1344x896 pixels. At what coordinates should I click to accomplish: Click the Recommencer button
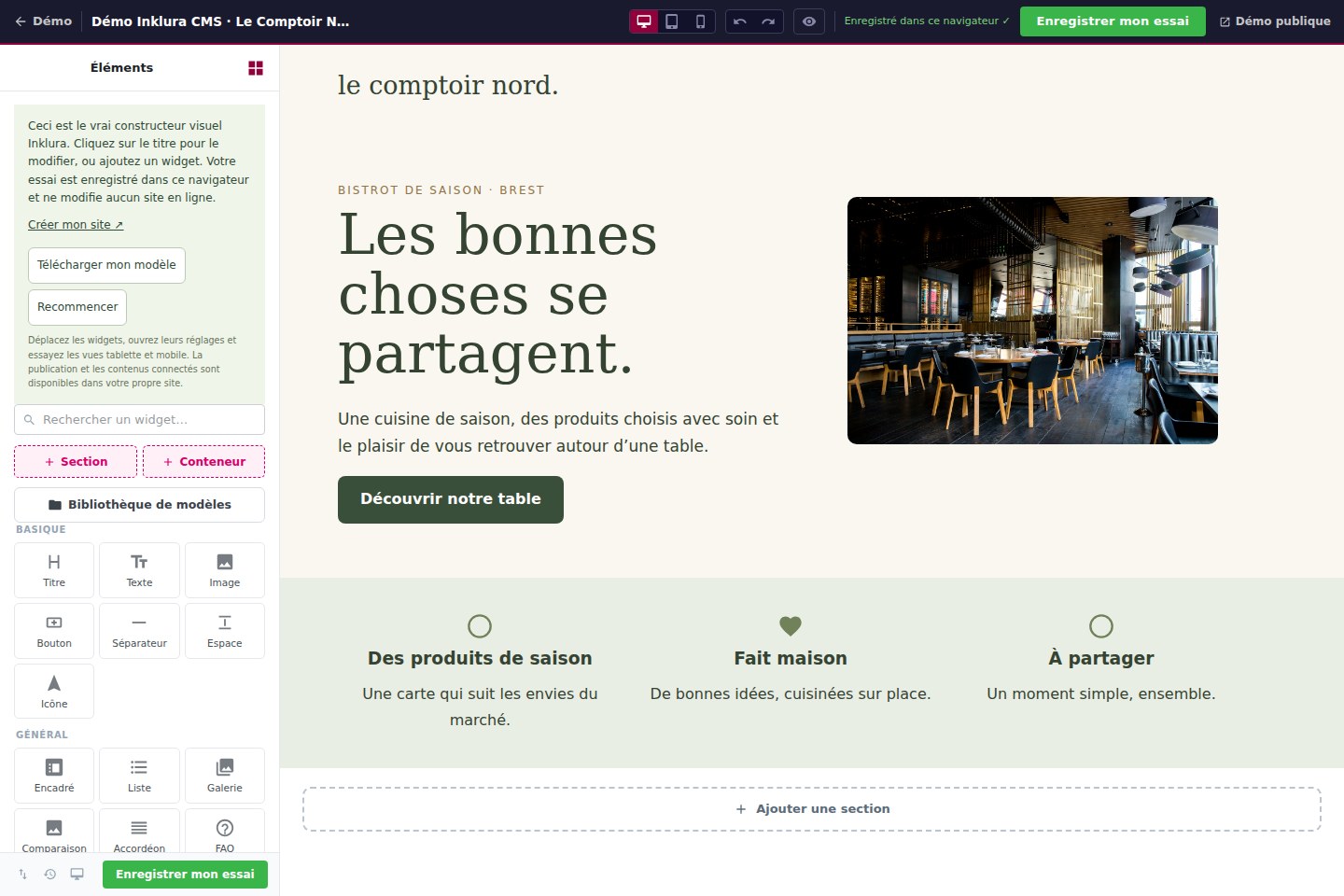[x=77, y=307]
